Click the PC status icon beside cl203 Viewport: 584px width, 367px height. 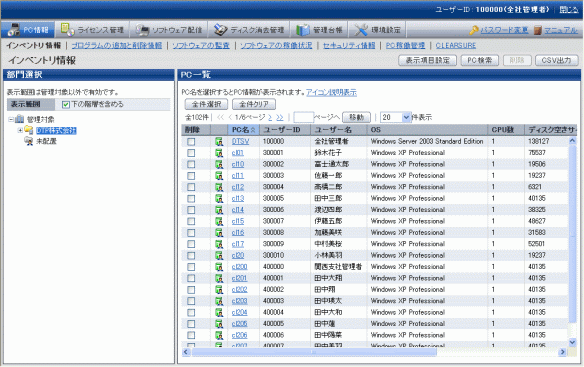point(219,301)
